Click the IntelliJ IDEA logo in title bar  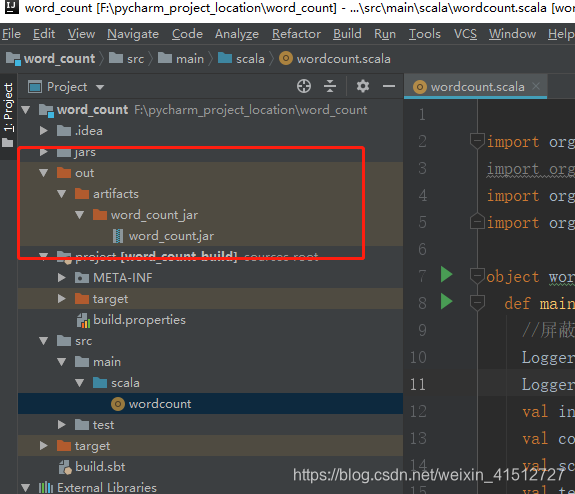[x=11, y=7]
